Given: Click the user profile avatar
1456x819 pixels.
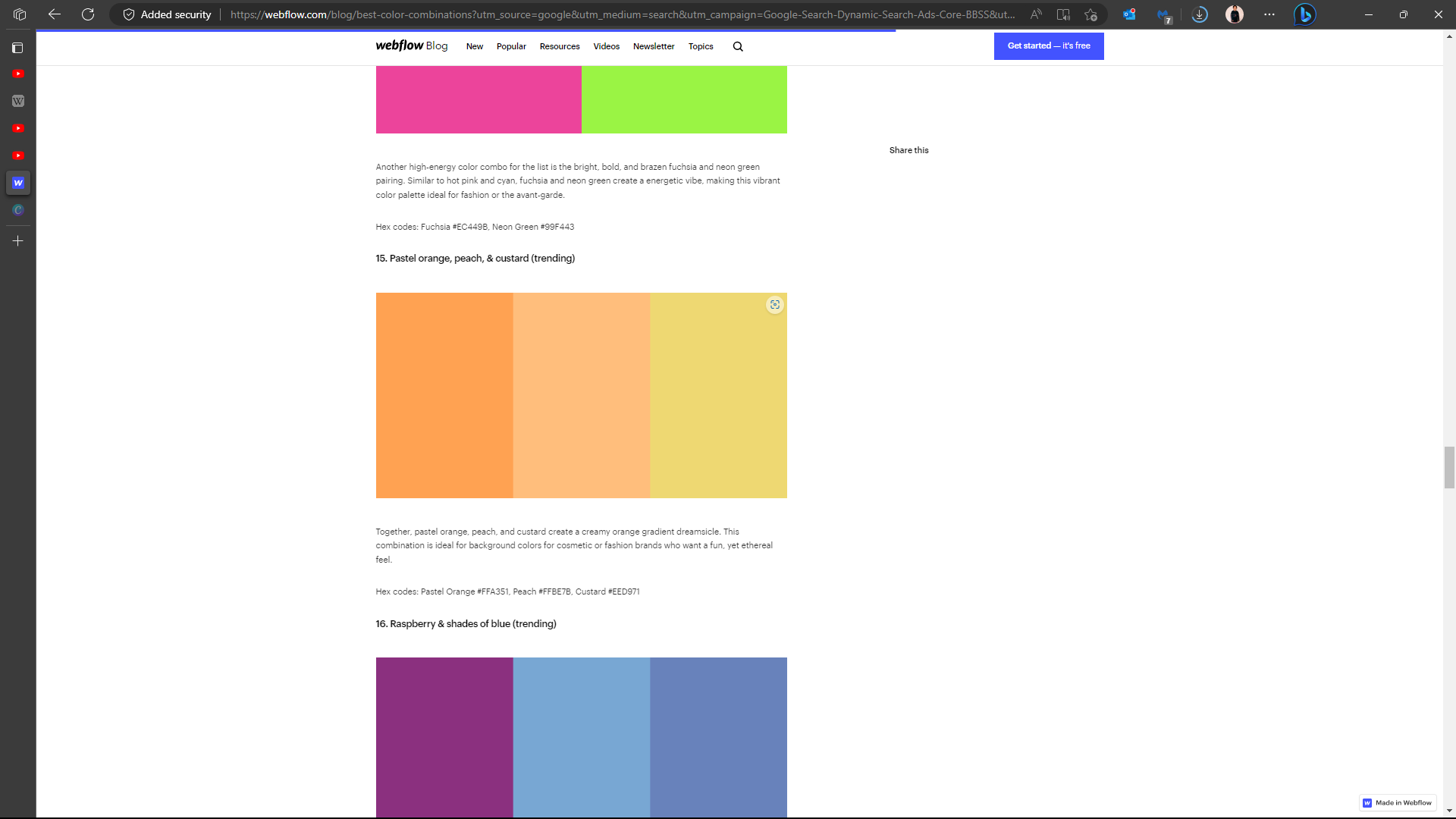Looking at the screenshot, I should coord(1234,14).
